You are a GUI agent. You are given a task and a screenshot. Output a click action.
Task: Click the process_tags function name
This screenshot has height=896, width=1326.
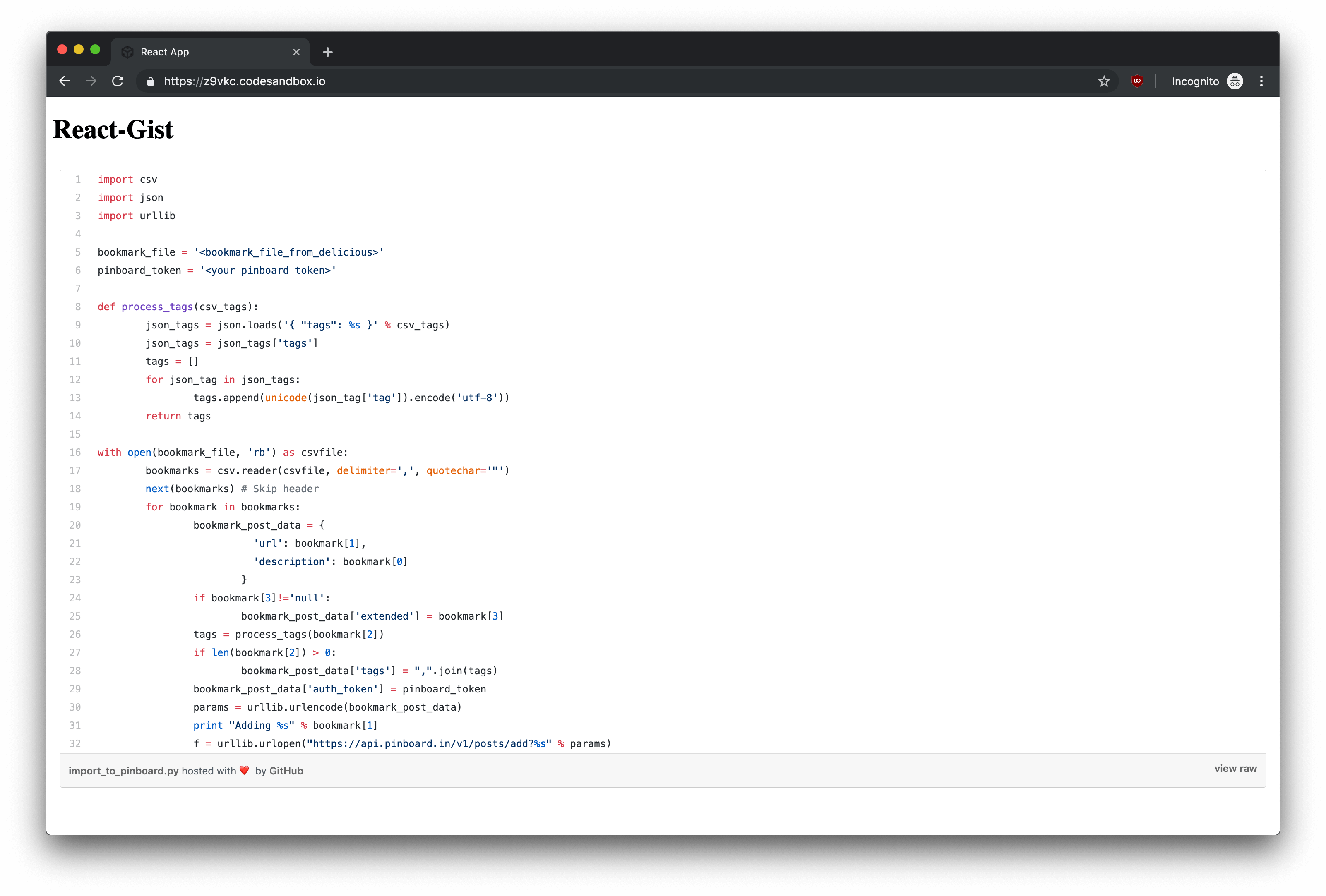157,307
